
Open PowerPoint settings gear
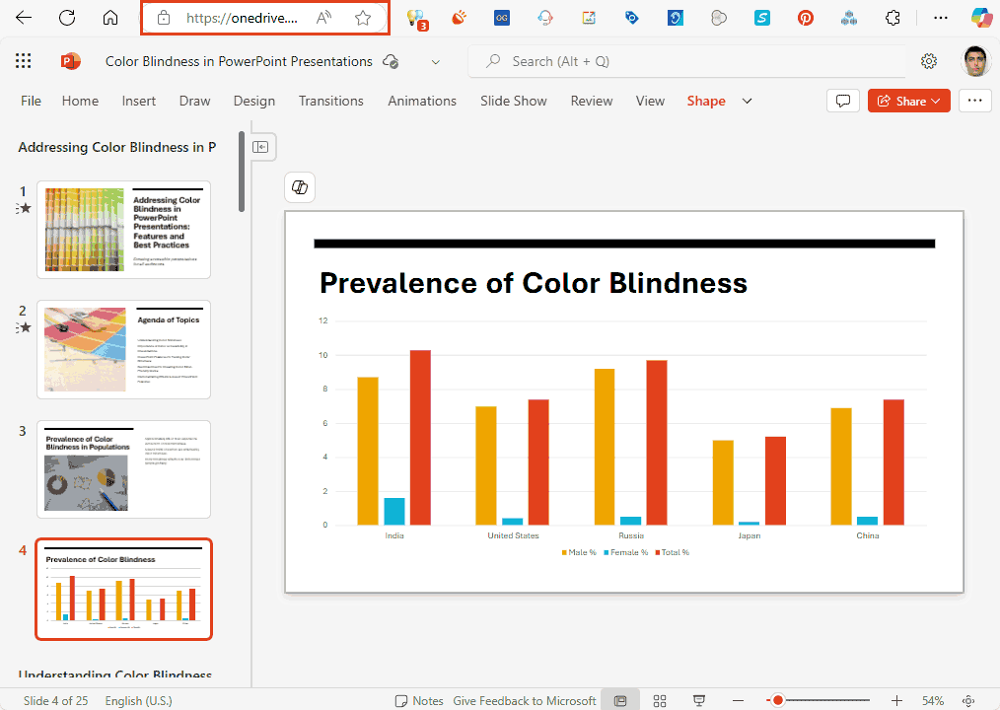pos(929,61)
